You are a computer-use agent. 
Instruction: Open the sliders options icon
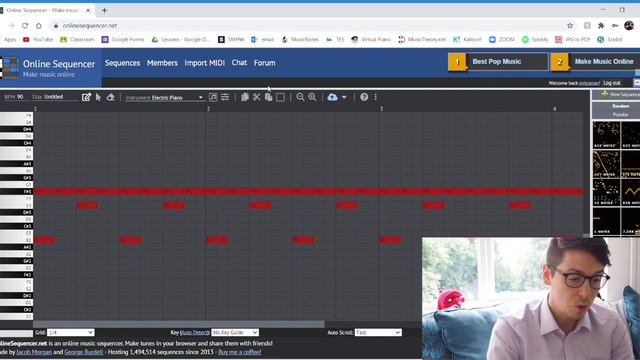coord(225,97)
